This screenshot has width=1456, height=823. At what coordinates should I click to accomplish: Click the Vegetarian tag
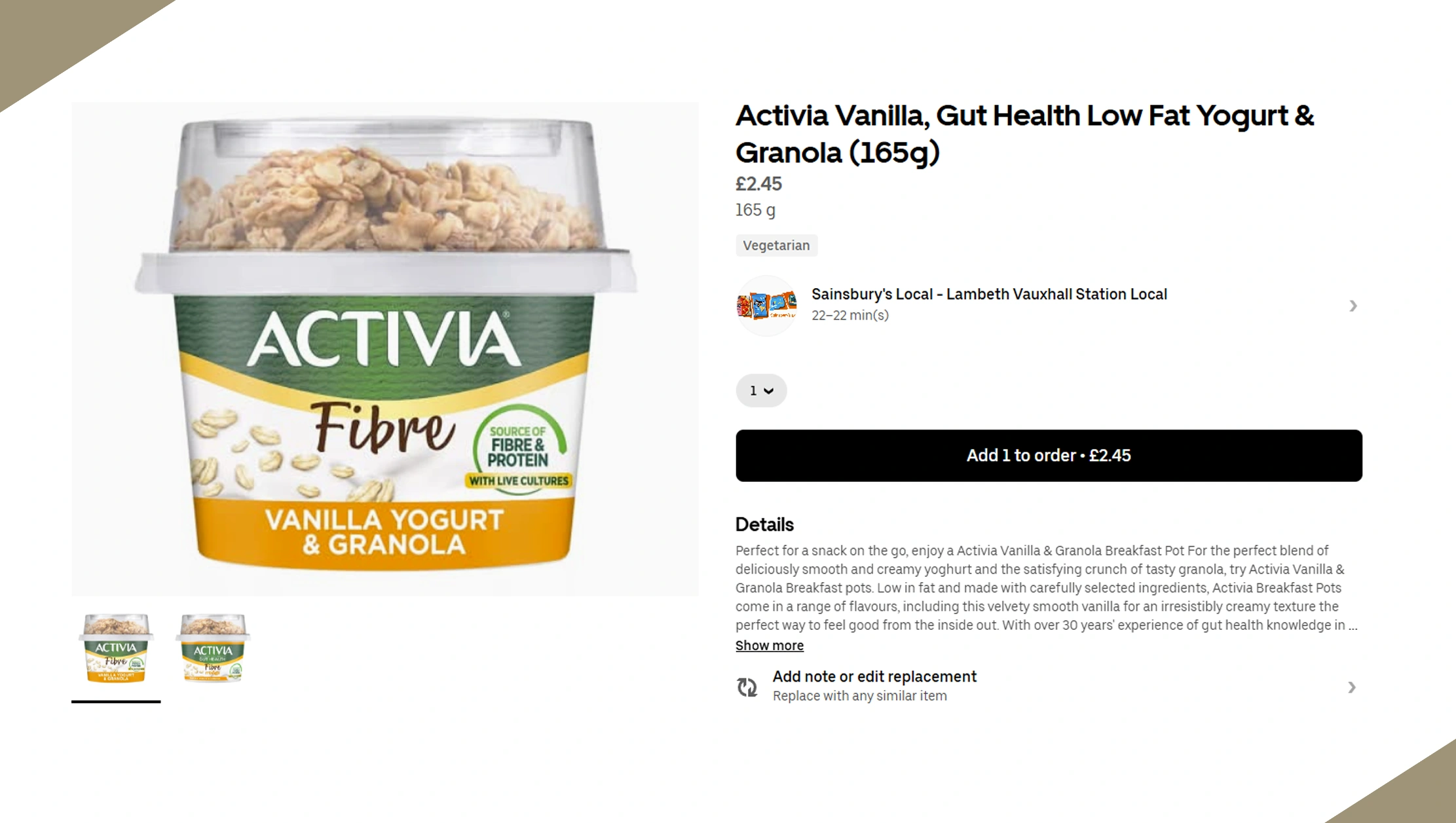pyautogui.click(x=776, y=246)
